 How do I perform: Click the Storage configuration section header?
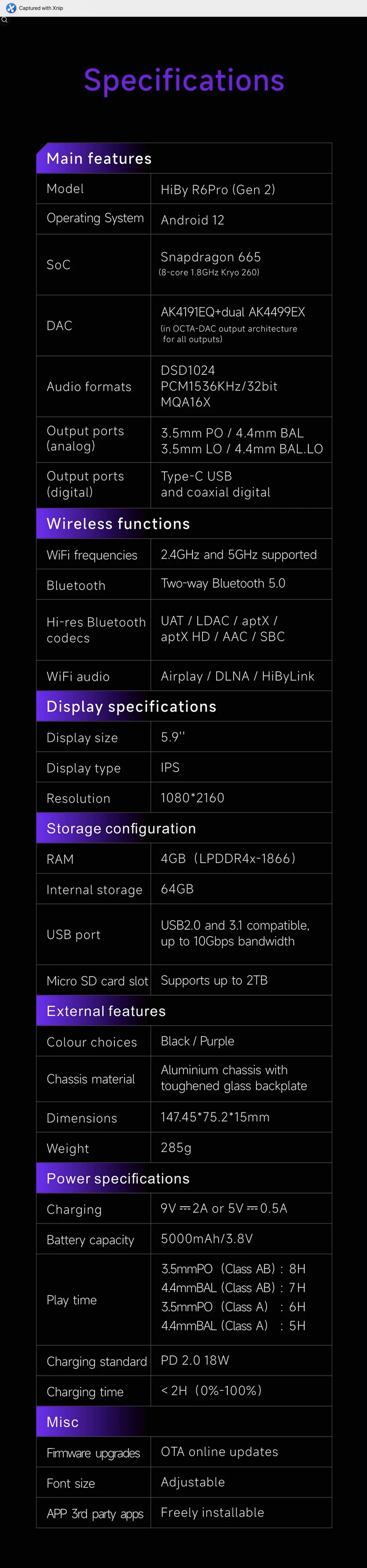pyautogui.click(x=121, y=828)
